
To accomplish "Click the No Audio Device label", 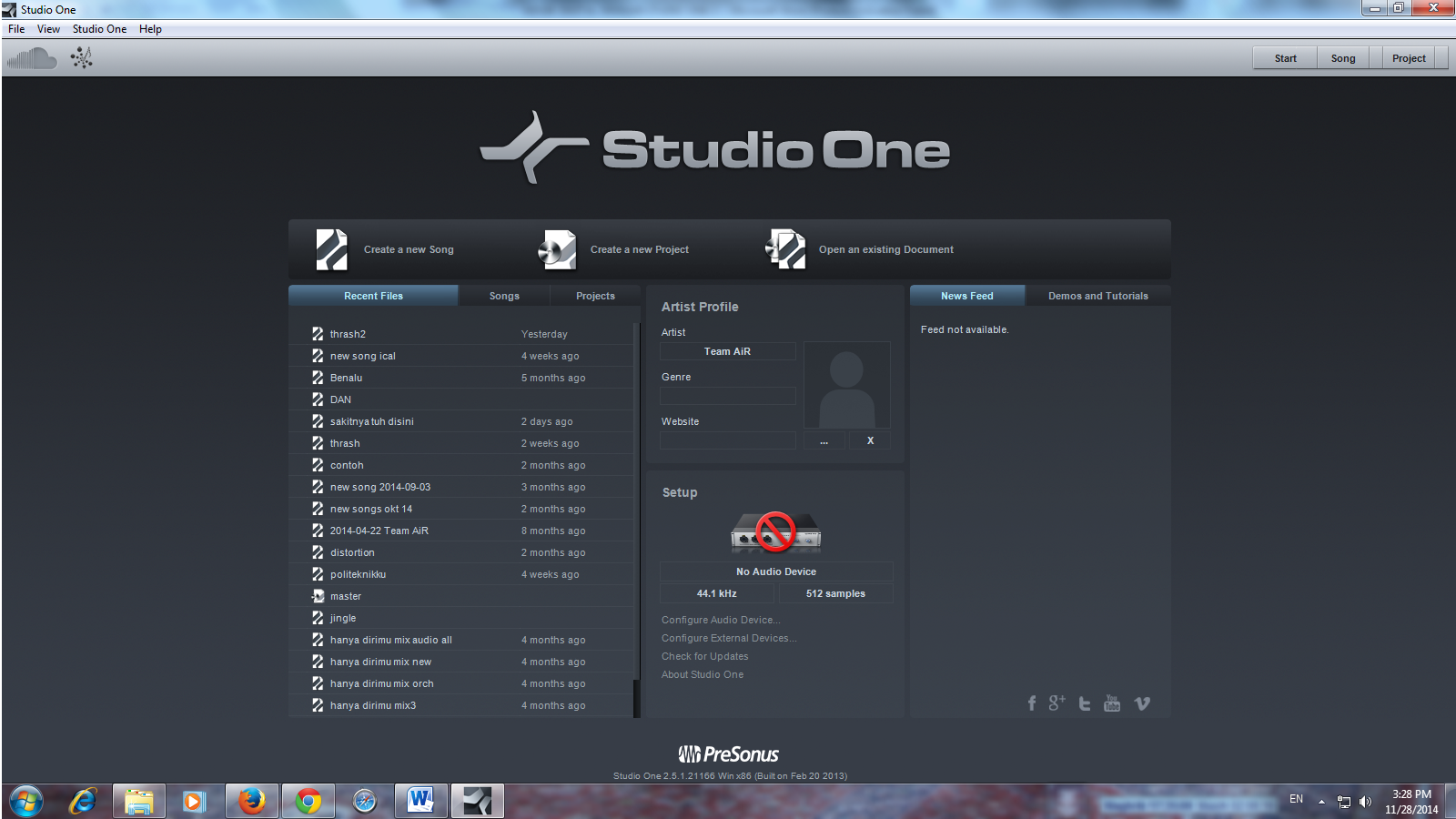I will pyautogui.click(x=776, y=571).
